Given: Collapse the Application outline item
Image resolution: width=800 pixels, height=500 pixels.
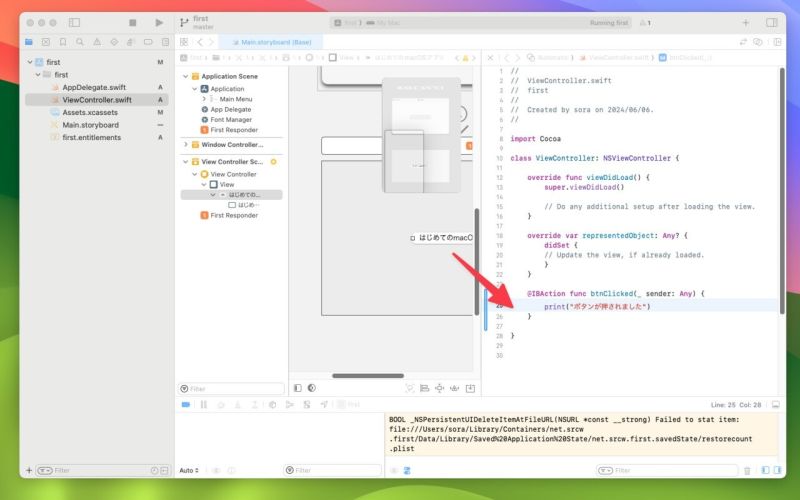Looking at the screenshot, I should (195, 89).
